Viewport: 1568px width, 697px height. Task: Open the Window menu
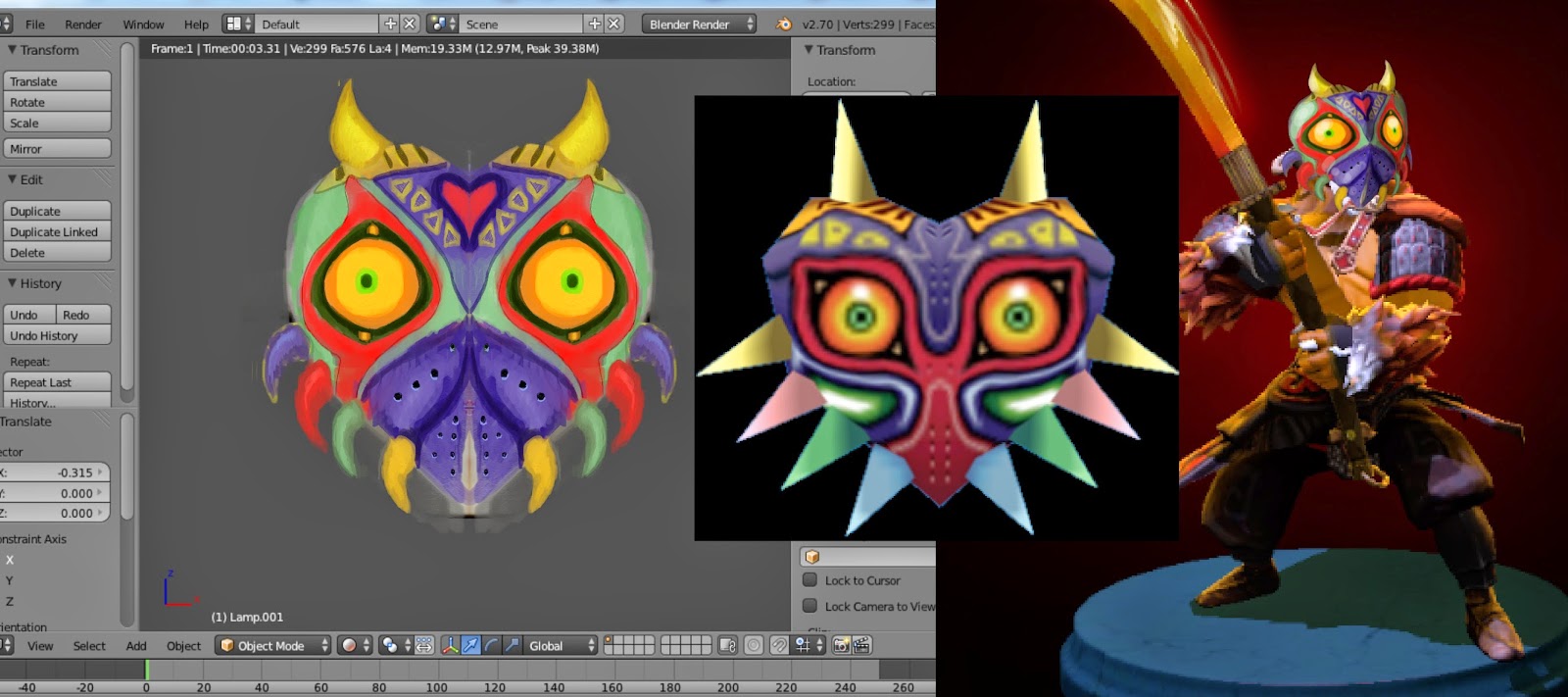(143, 24)
